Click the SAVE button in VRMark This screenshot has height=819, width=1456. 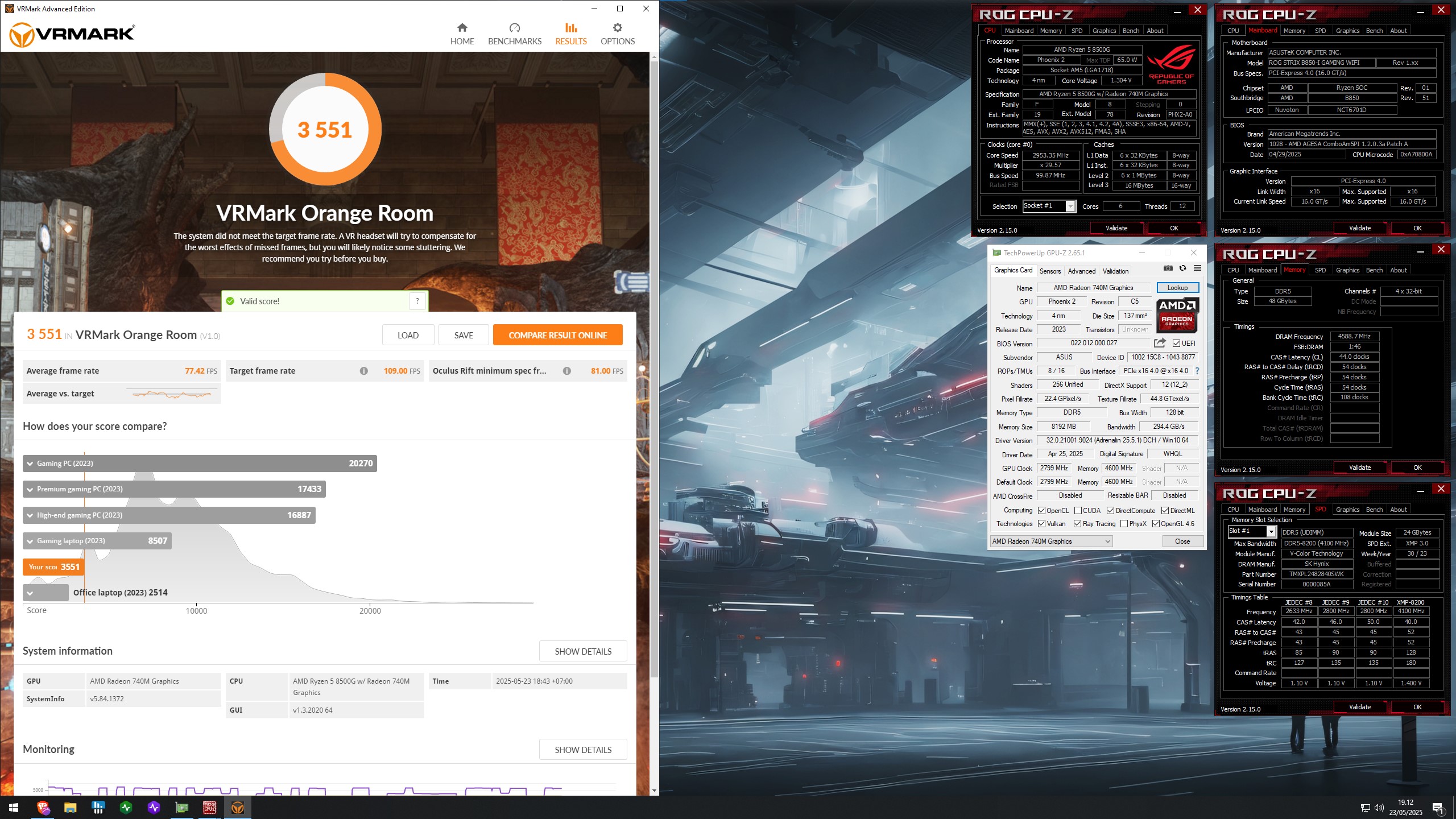tap(464, 335)
